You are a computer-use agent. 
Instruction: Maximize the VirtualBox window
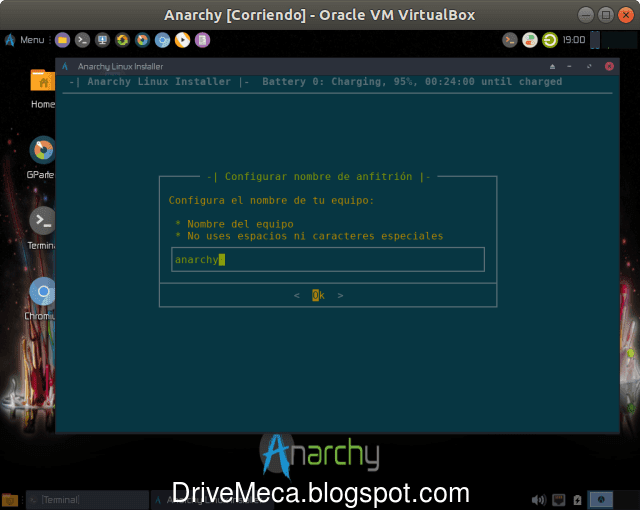coord(606,15)
